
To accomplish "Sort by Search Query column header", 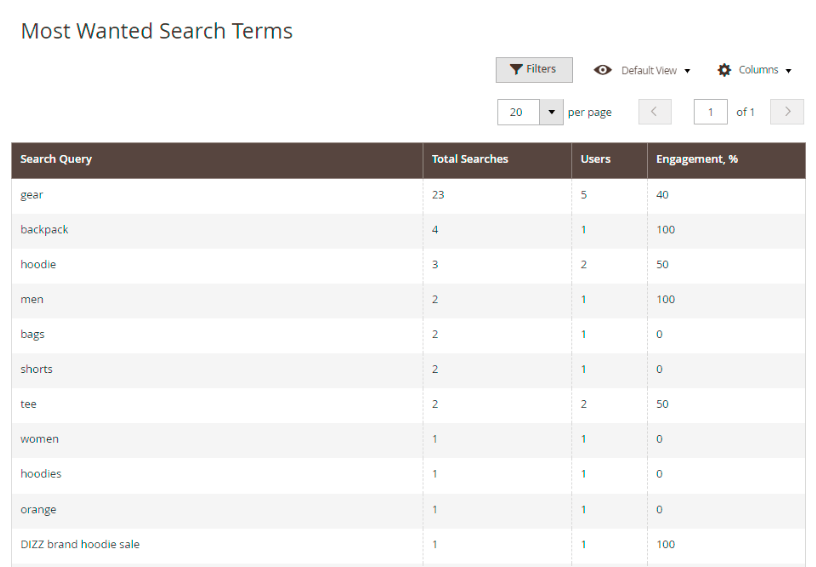I will 56,159.
